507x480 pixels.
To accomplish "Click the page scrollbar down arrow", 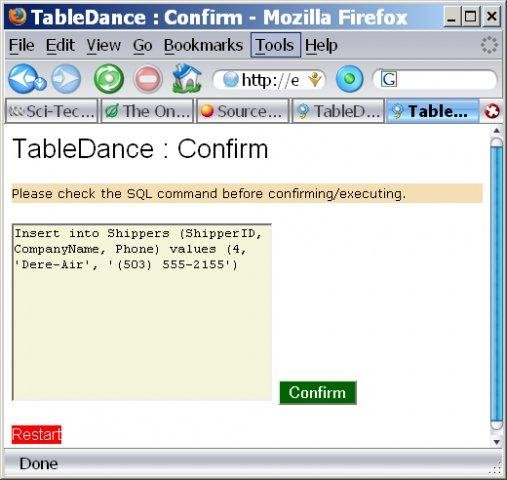I will (x=496, y=442).
